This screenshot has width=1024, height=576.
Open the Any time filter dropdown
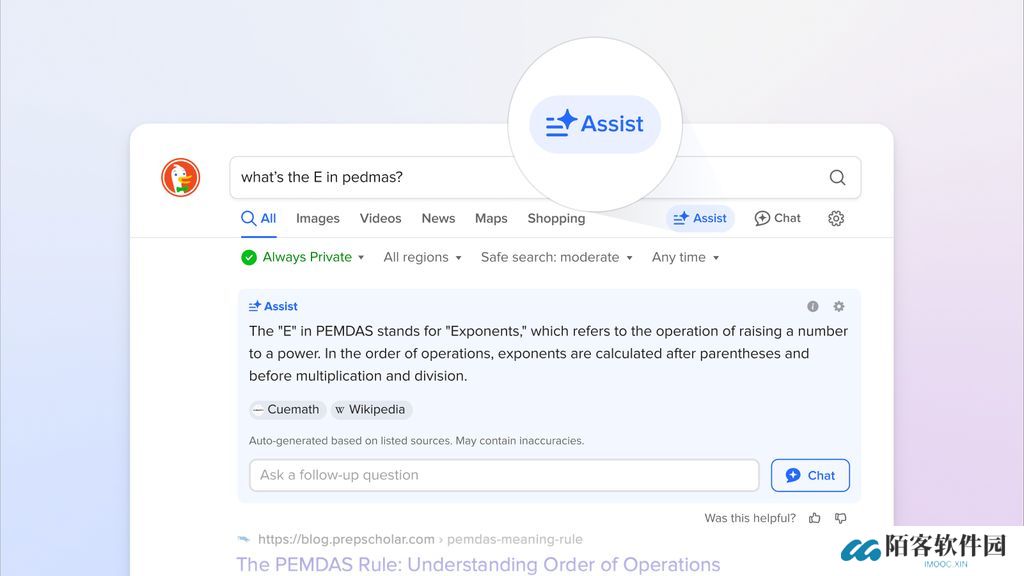(685, 257)
